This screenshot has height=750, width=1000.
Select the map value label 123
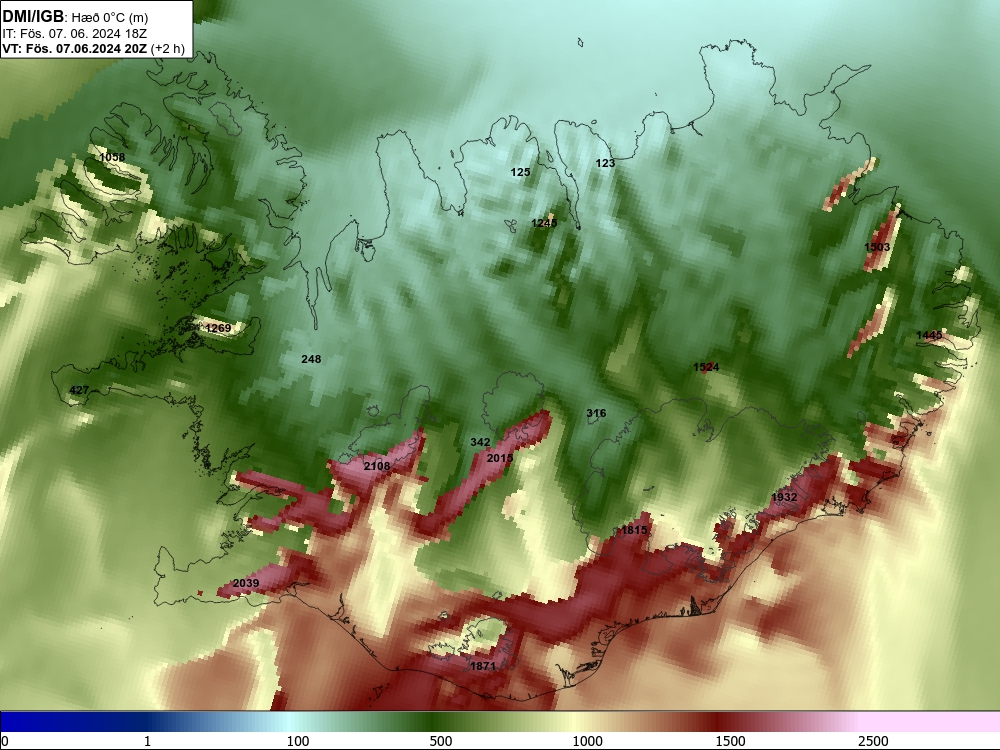pyautogui.click(x=605, y=163)
